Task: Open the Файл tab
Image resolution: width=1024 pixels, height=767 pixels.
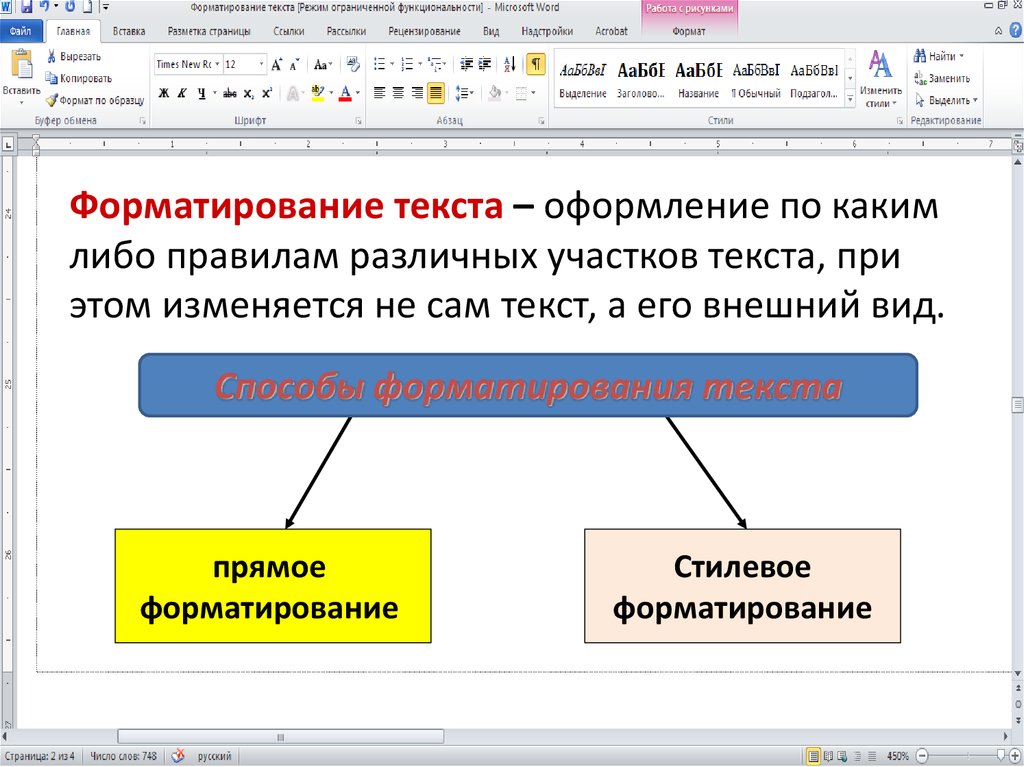Action: pyautogui.click(x=21, y=31)
